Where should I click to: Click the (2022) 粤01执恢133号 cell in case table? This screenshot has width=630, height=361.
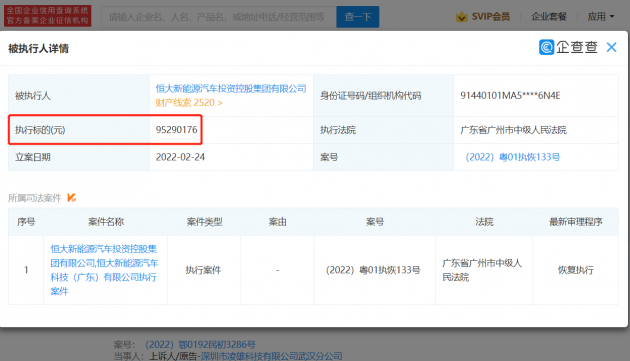(x=373, y=270)
